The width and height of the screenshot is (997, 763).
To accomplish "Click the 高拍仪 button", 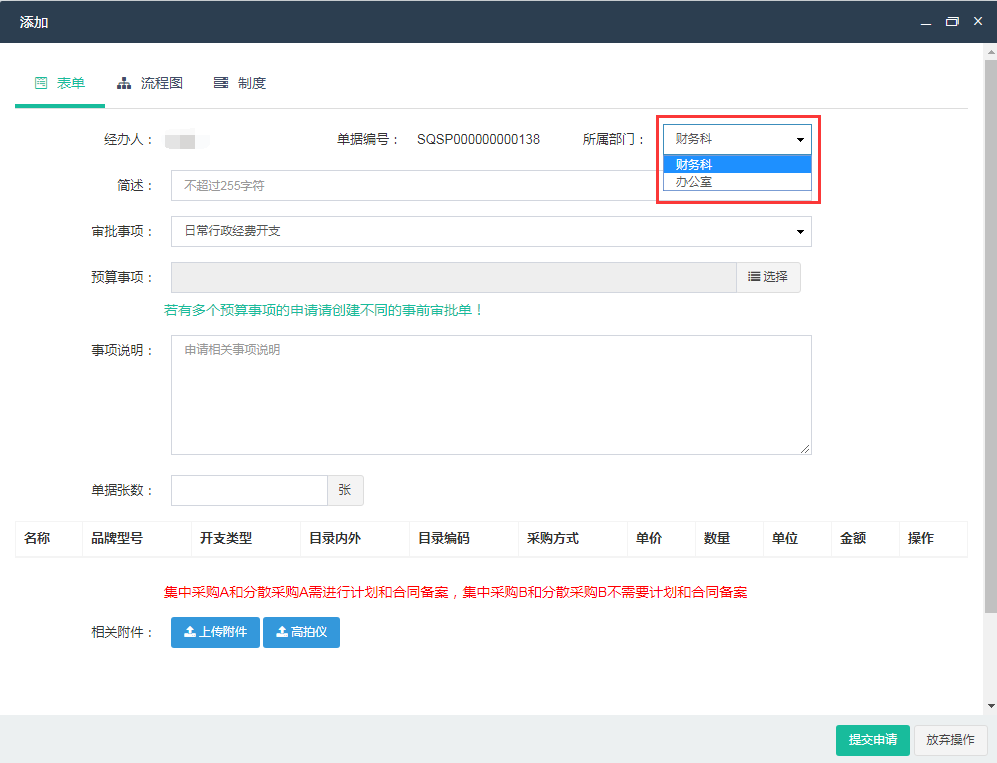I will pyautogui.click(x=301, y=632).
